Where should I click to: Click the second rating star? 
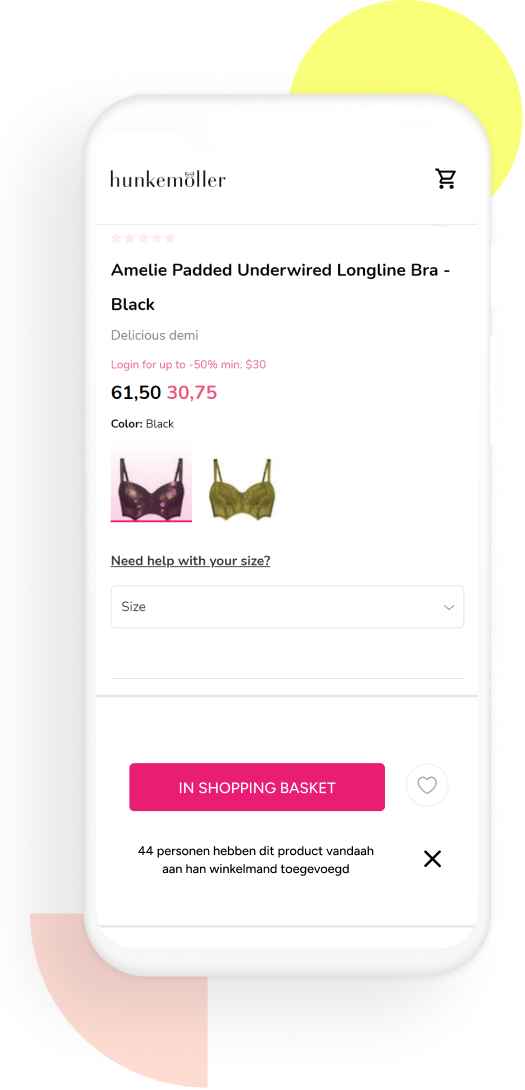point(130,238)
